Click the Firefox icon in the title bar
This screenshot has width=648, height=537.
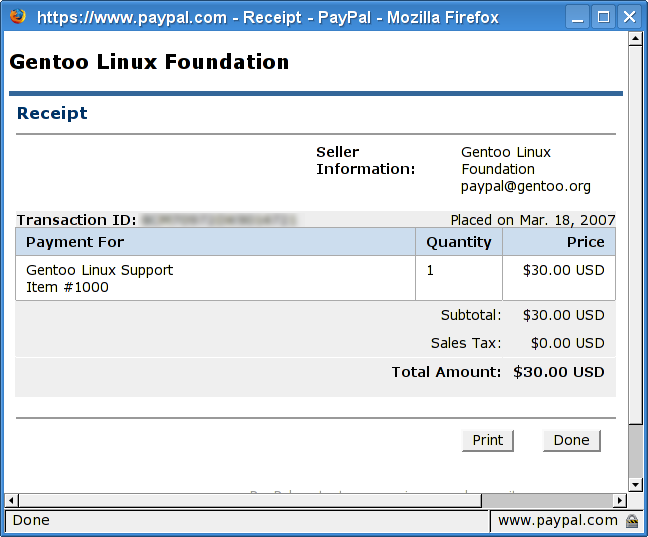[17, 16]
